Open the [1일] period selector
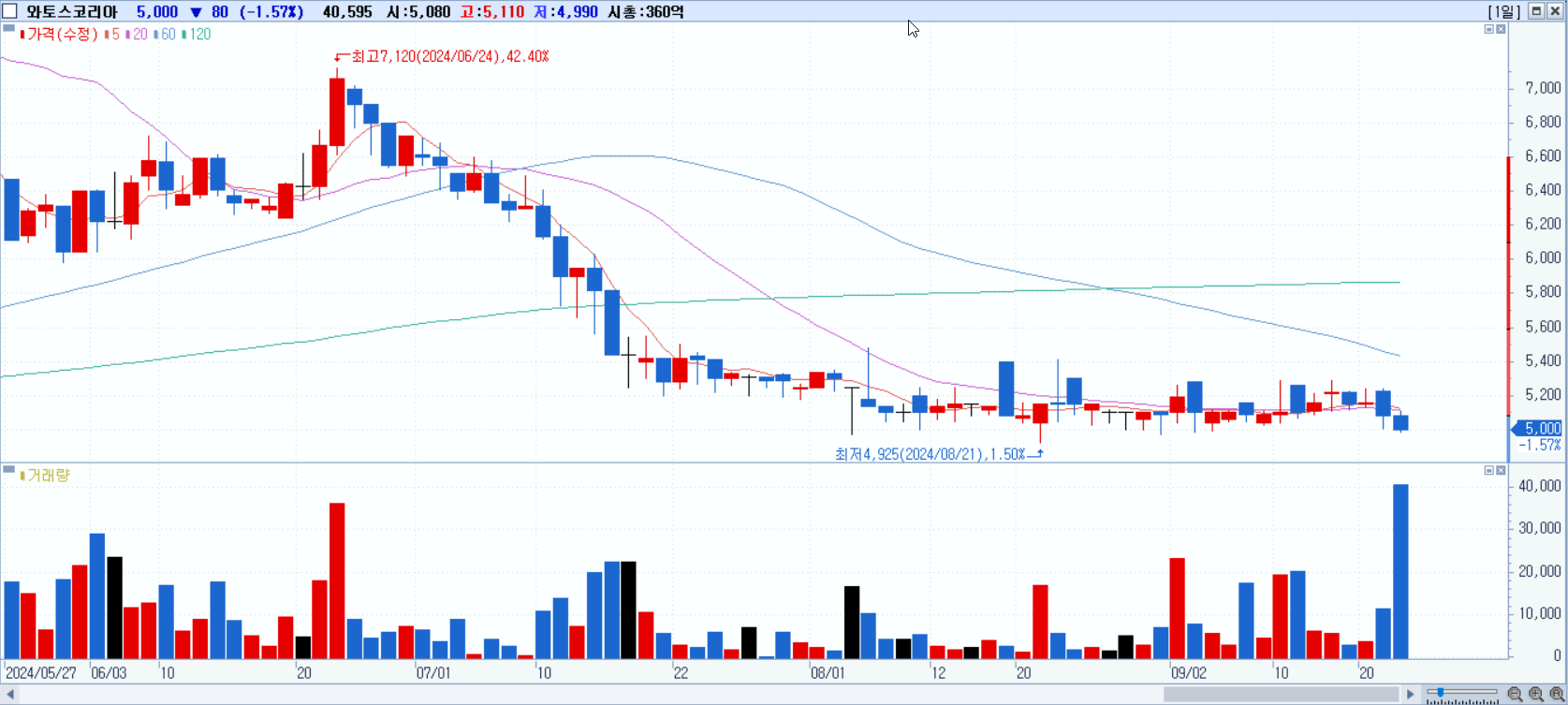 tap(1504, 11)
